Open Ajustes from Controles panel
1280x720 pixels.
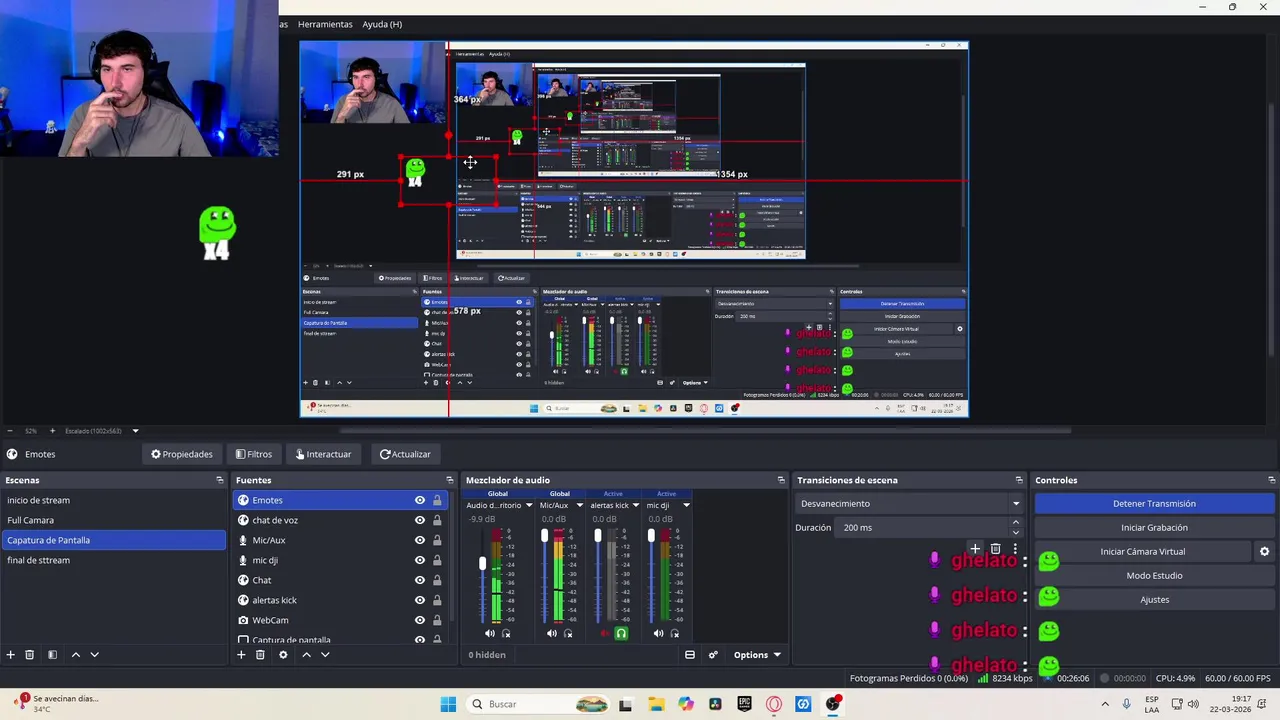tap(1154, 599)
